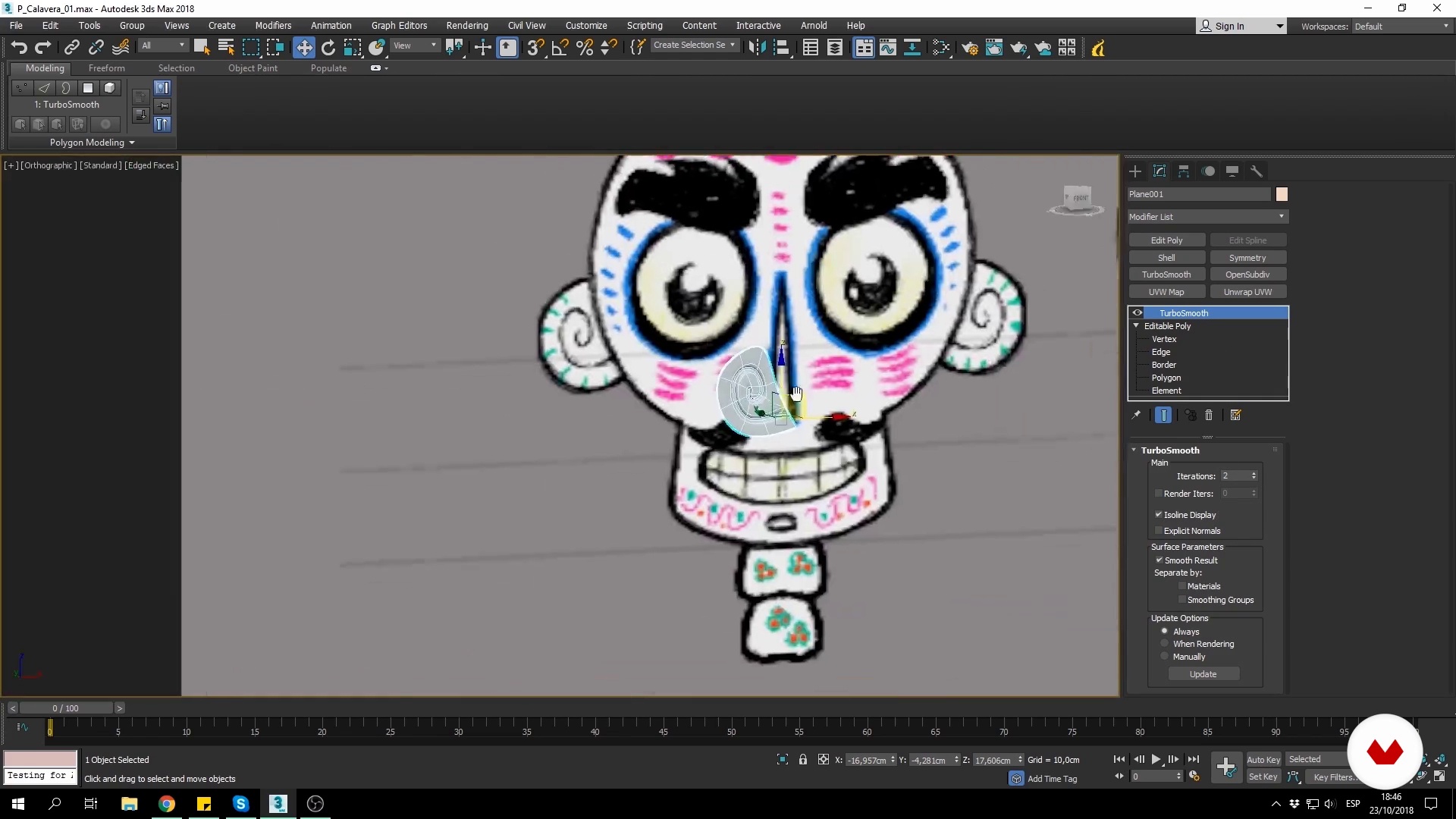Open the Workspaces Default dropdown
This screenshot has height=819, width=1456.
tap(1402, 26)
